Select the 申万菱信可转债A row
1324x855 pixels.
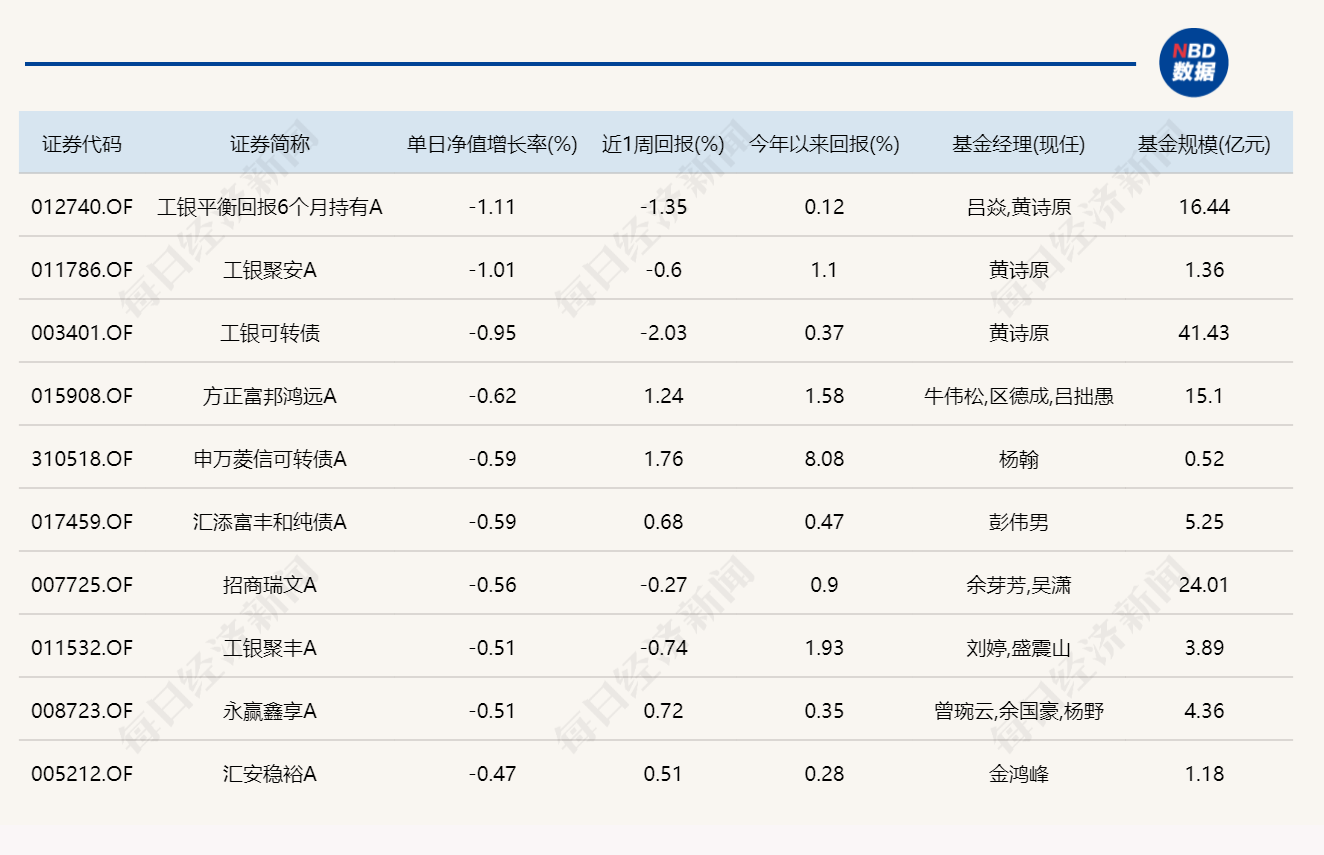[270, 458]
